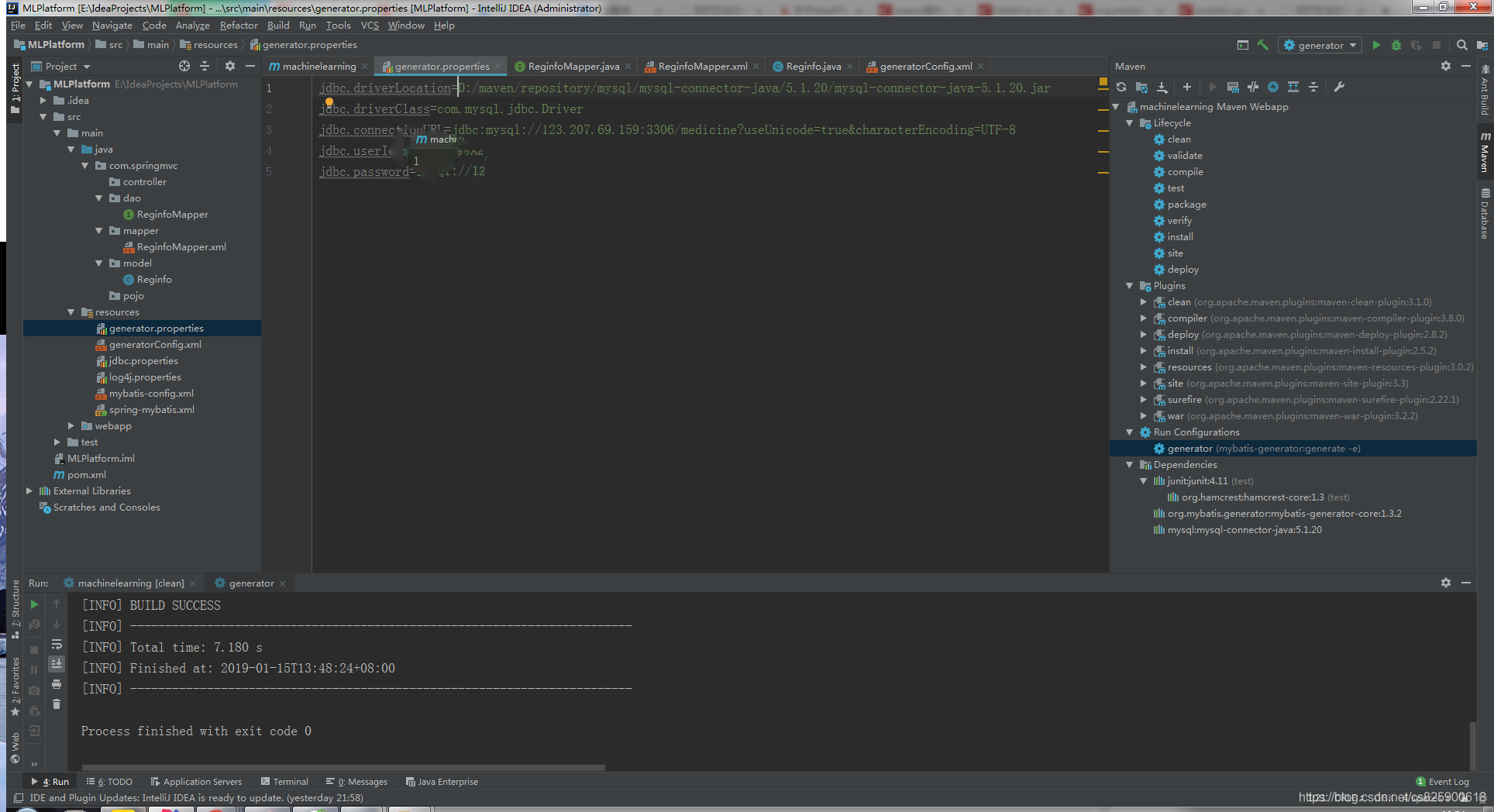Screen dimensions: 1494x812
Task: Collapse the src folder node
Action: pos(43,117)
